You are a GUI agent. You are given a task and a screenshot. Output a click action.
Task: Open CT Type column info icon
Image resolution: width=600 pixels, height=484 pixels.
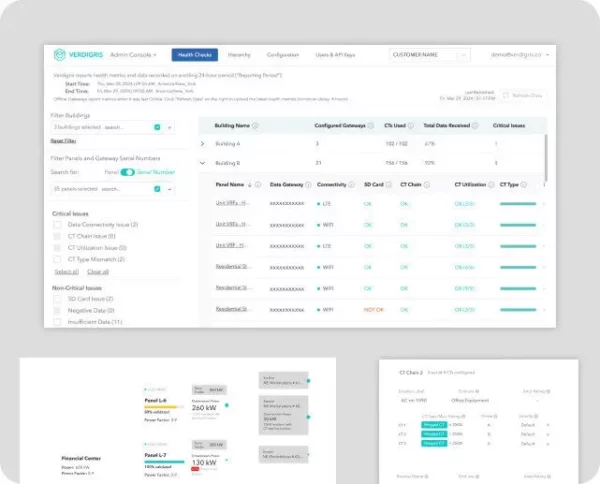point(523,185)
